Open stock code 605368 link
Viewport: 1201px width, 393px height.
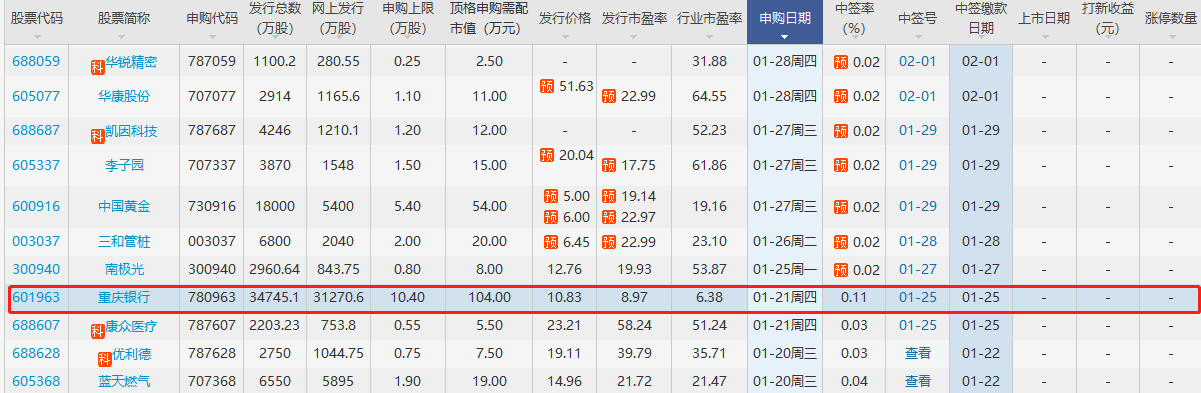[36, 381]
